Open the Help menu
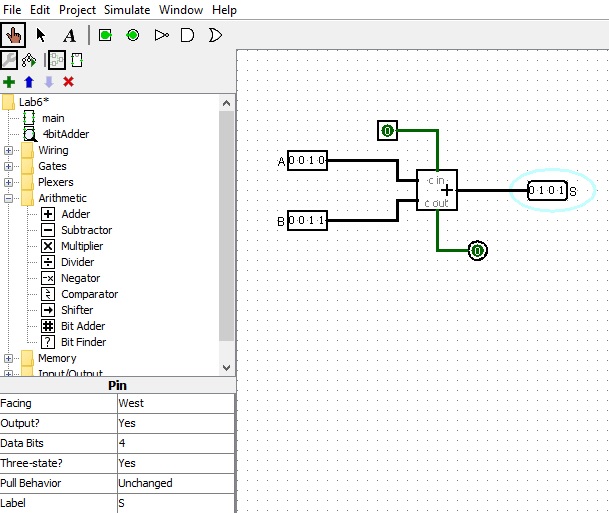609x513 pixels. [224, 10]
